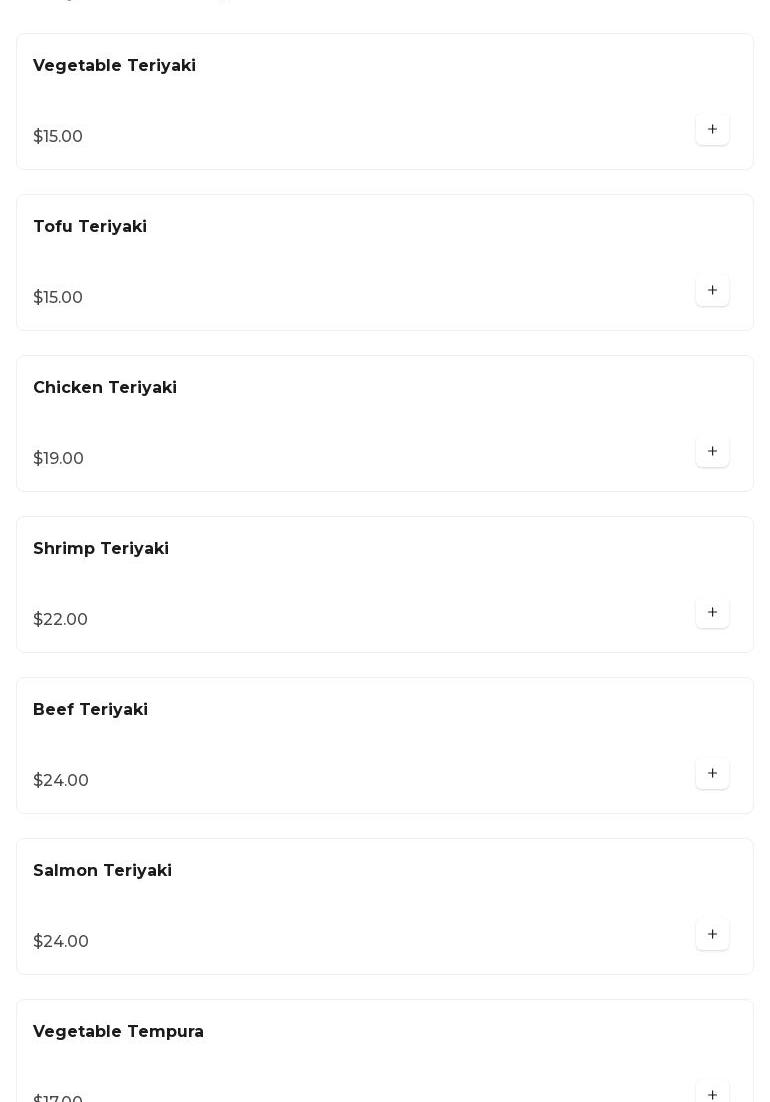Image resolution: width=770 pixels, height=1102 pixels.
Task: Click the $24.00 price under Beef Teriyaki
Action: (x=61, y=781)
